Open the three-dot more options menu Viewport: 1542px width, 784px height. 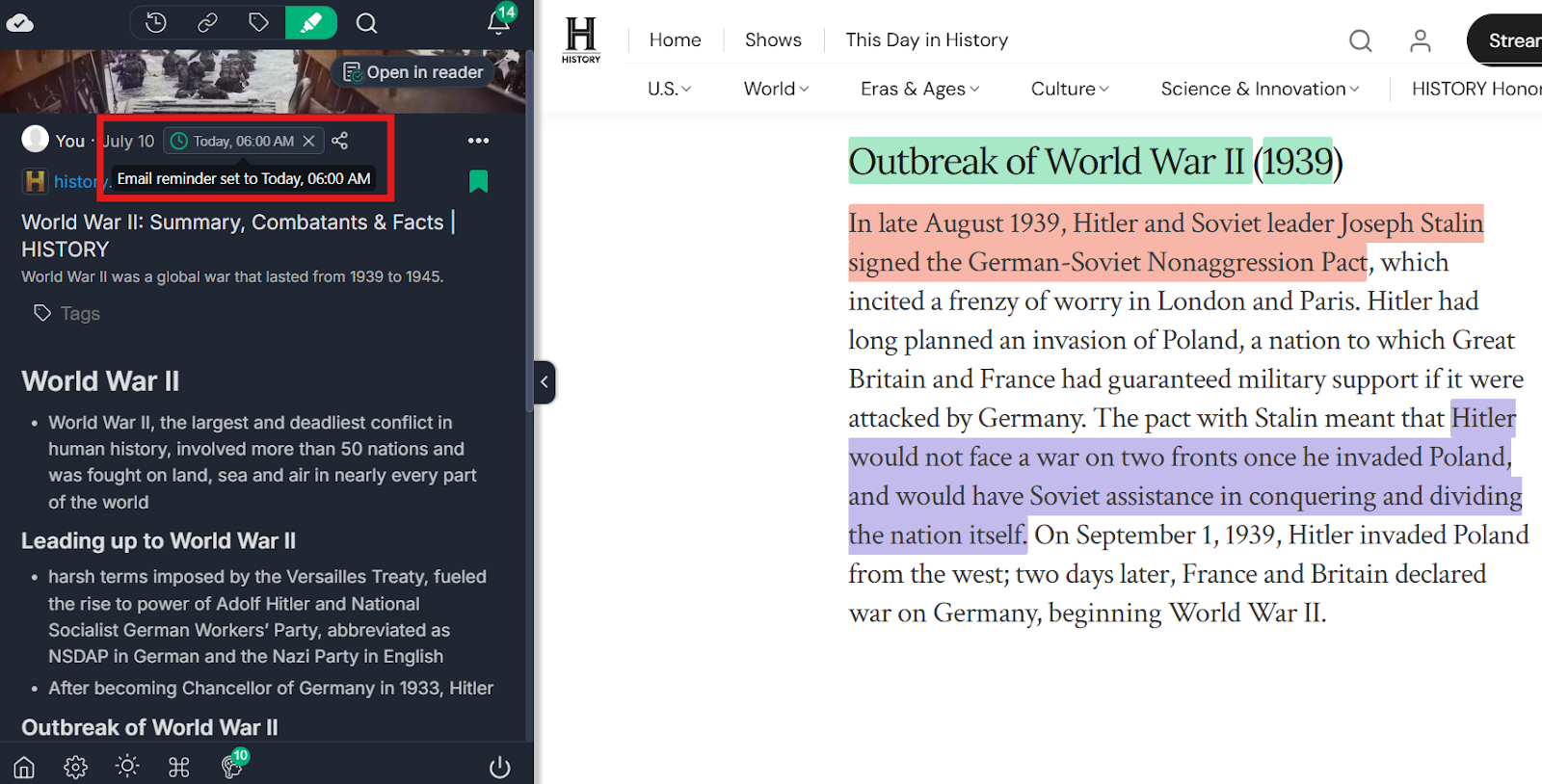click(478, 141)
